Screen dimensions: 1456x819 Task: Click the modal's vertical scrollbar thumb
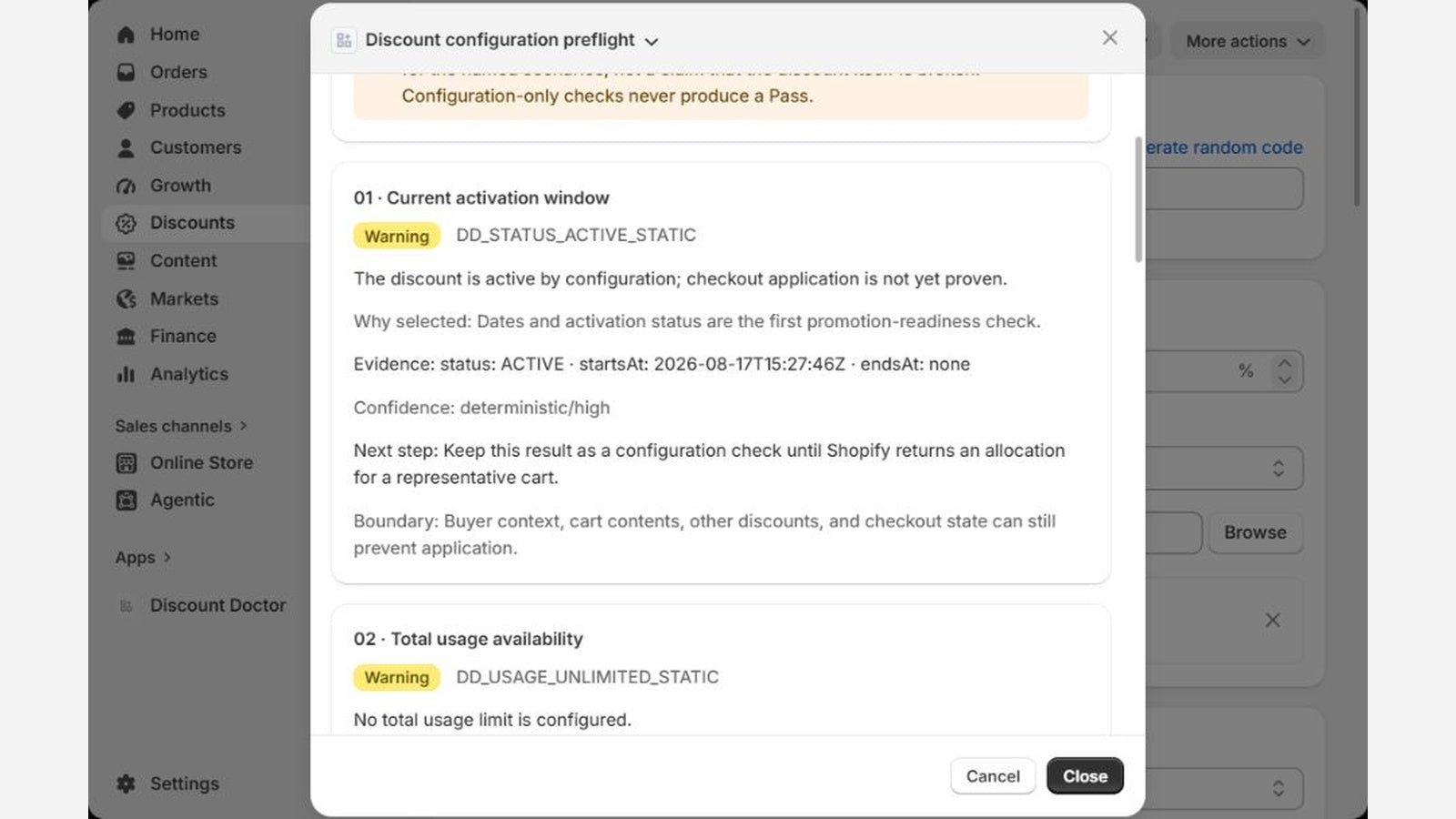coord(1137,199)
